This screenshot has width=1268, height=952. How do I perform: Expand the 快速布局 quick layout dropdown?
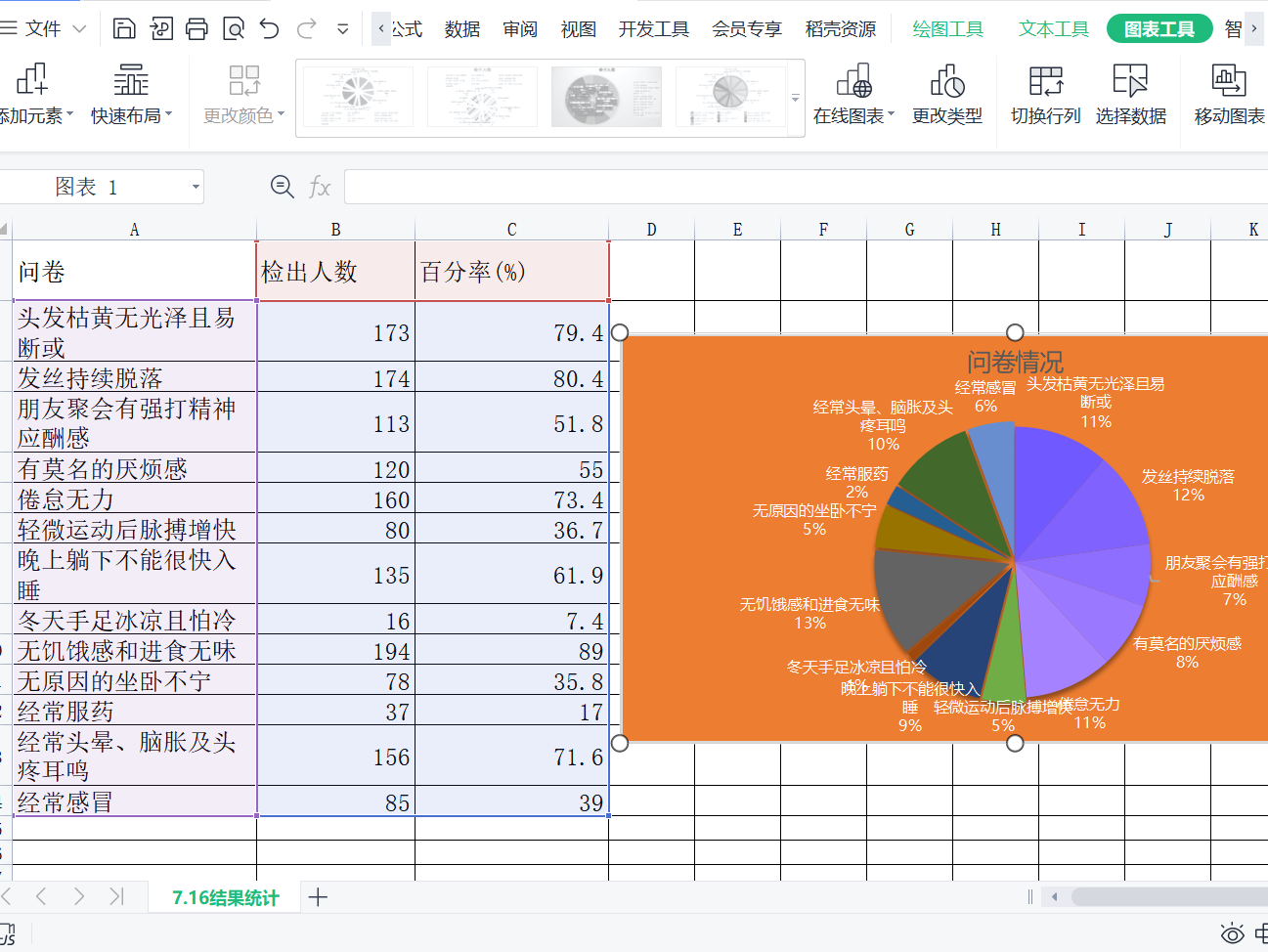click(131, 96)
